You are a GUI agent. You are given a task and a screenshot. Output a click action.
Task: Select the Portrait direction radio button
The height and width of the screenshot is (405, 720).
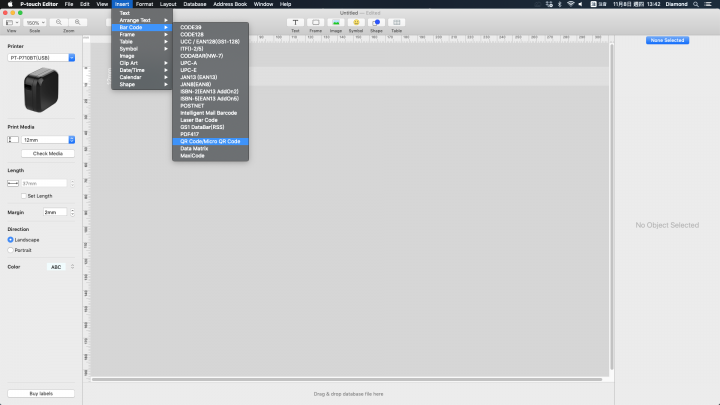tap(11, 250)
